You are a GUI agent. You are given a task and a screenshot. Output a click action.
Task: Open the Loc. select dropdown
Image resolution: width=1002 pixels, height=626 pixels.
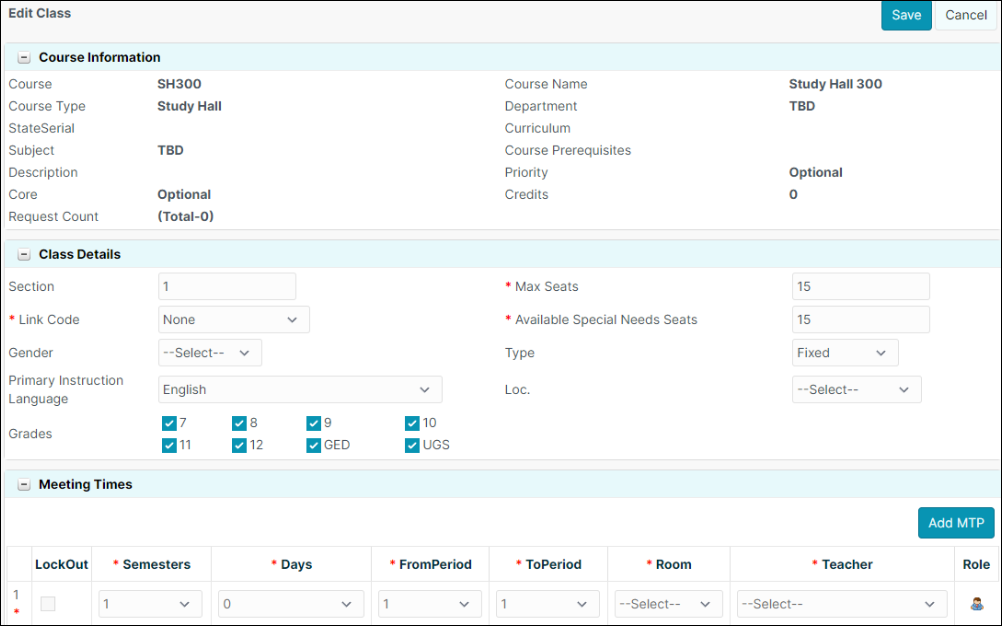pos(856,390)
